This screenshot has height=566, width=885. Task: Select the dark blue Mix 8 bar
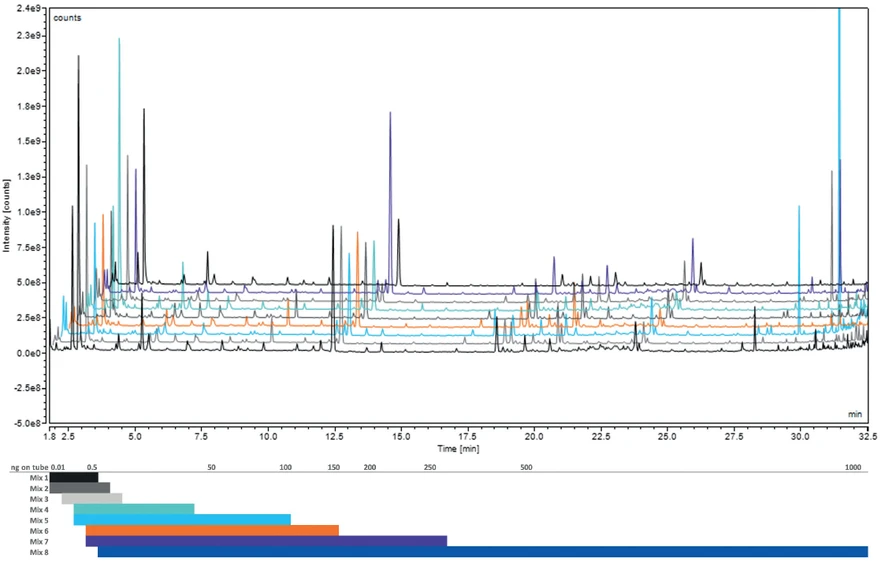click(482, 552)
